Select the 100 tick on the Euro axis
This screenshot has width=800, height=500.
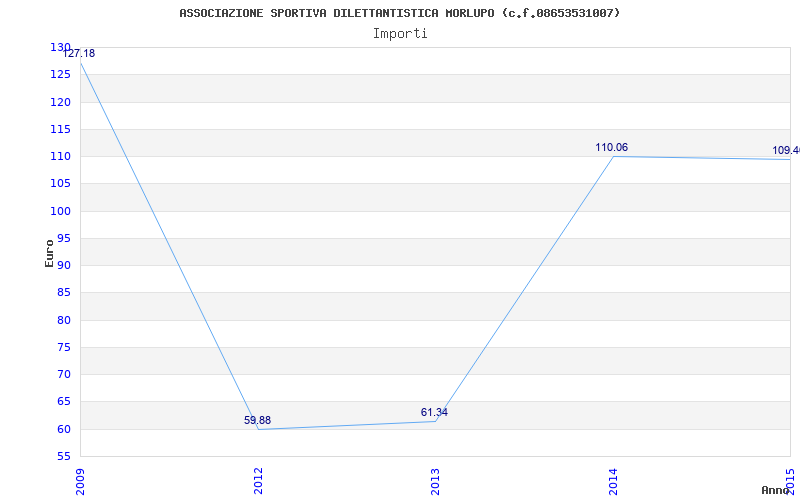point(61,211)
